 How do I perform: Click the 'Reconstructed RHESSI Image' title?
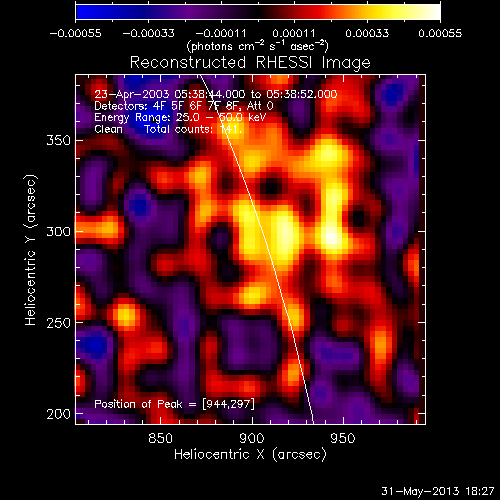click(250, 63)
